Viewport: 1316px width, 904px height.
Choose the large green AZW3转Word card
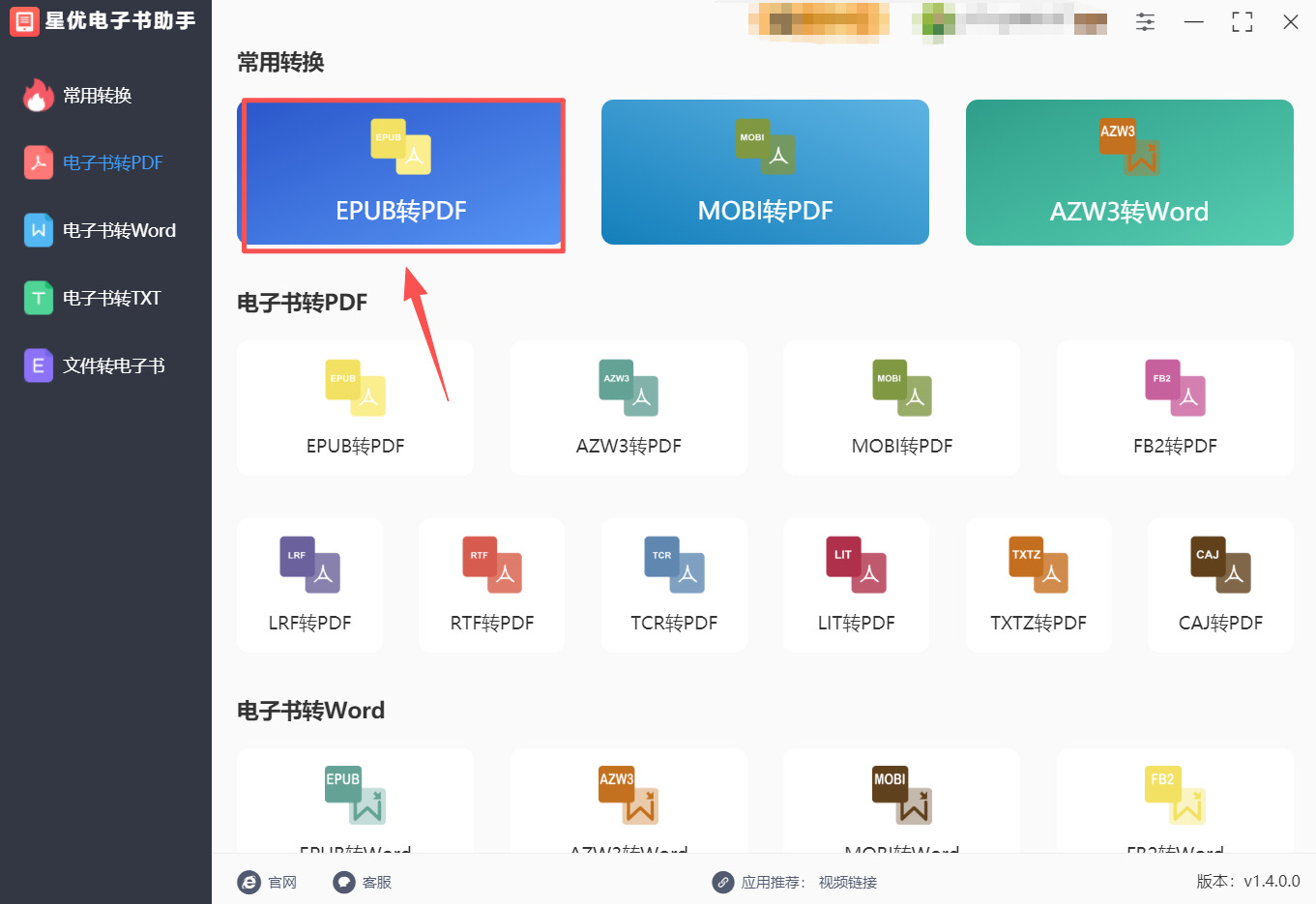click(1129, 172)
